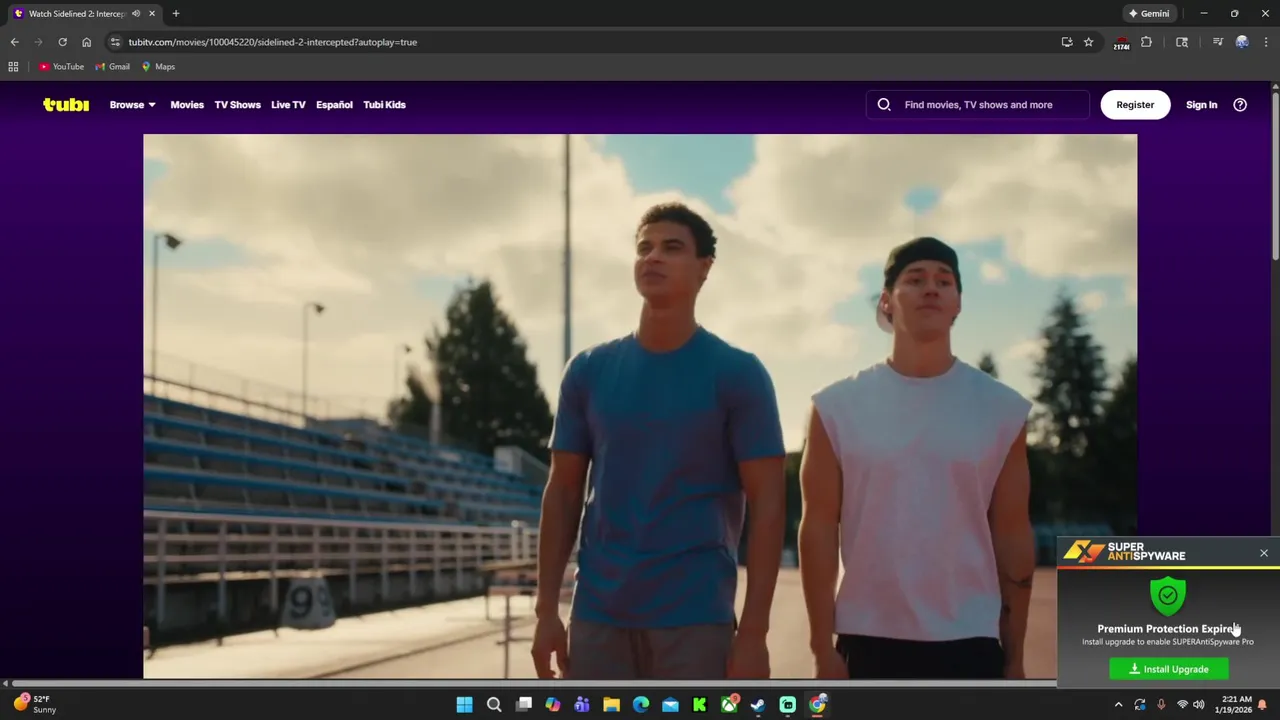Screen dimensions: 1280x720
Task: Open the Chrome profile avatar
Action: pos(1242,42)
